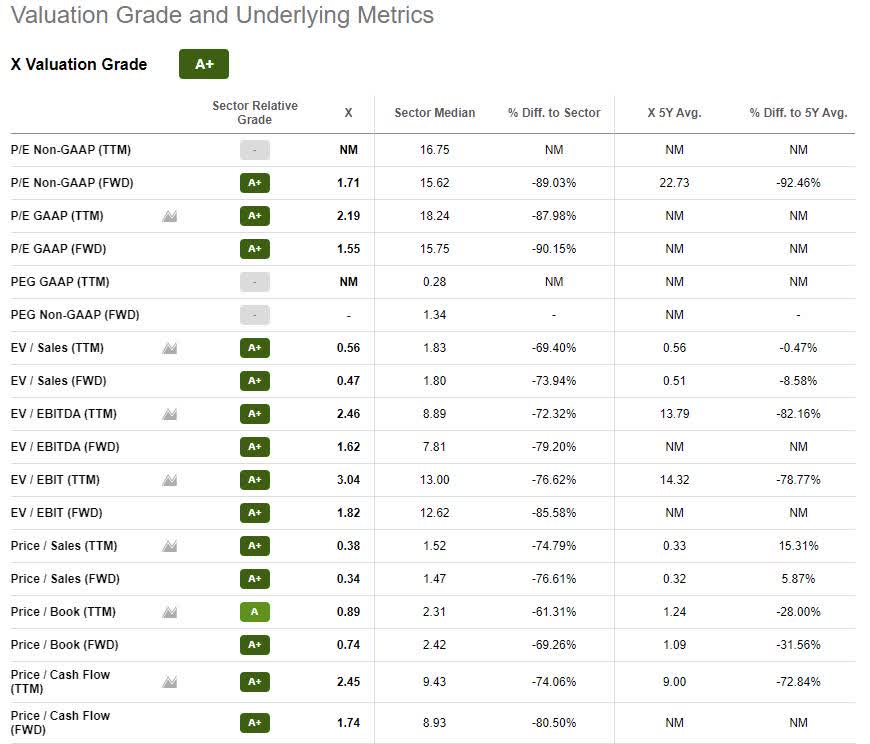Click the % Diff. to Sector column header
The width and height of the screenshot is (870, 744).
pyautogui.click(x=554, y=113)
